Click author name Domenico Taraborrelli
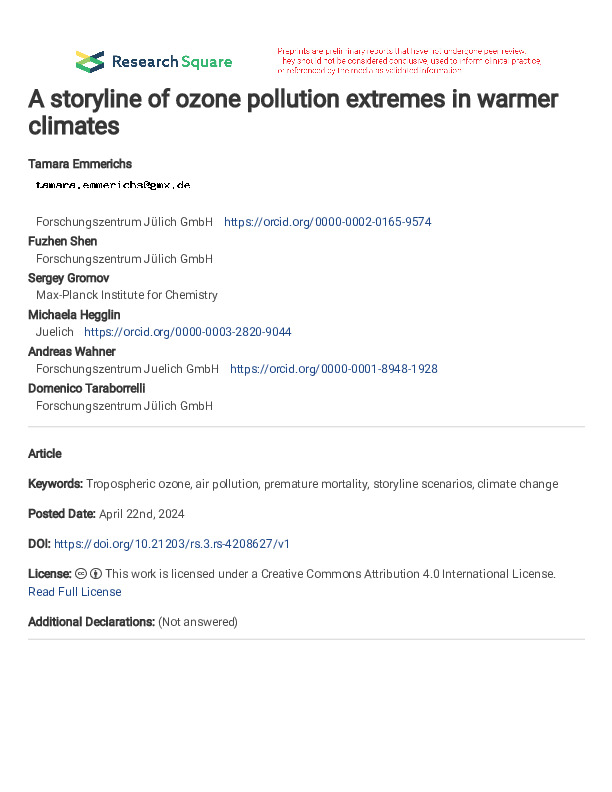The height and width of the screenshot is (792, 612). (87, 388)
